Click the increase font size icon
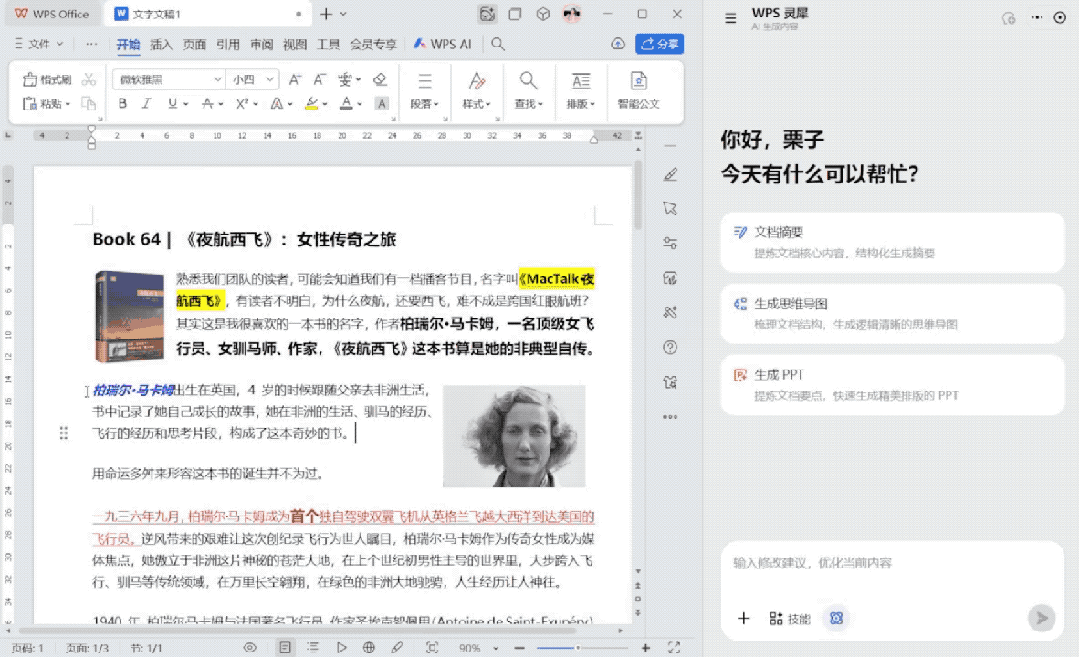The image size is (1079, 657). (x=295, y=80)
